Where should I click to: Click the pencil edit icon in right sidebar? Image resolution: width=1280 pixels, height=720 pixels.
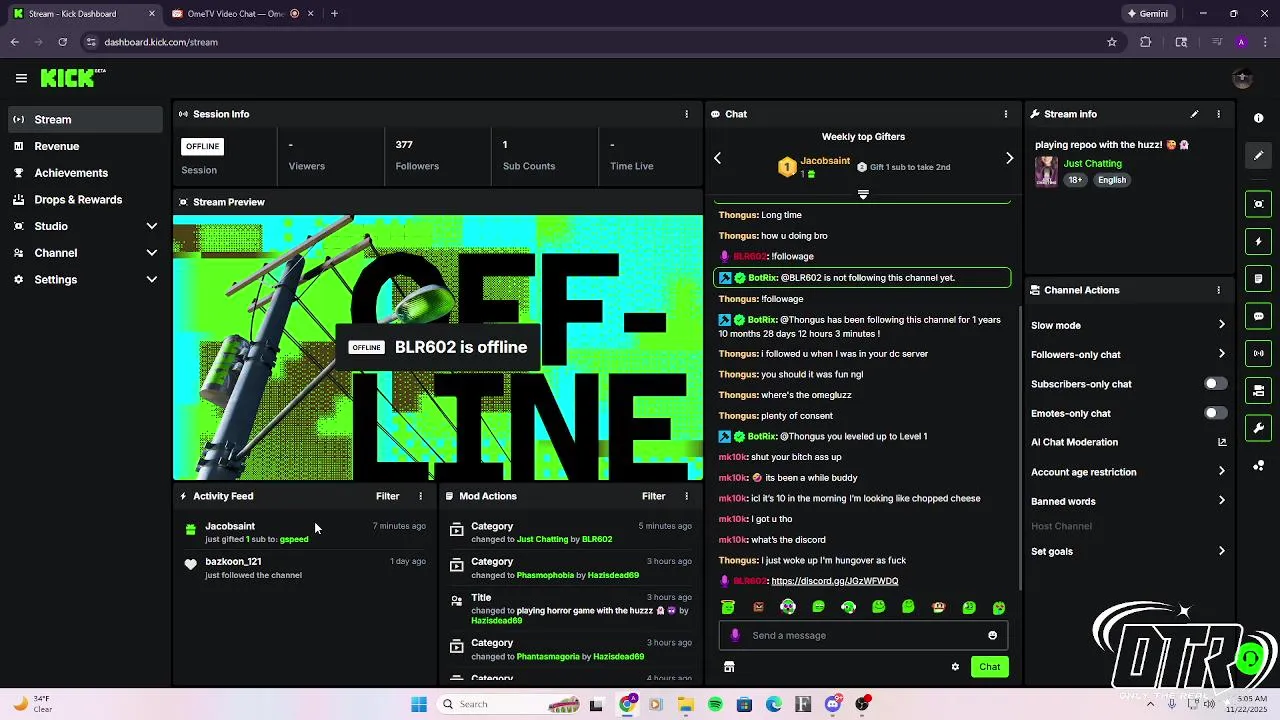[x=1258, y=156]
